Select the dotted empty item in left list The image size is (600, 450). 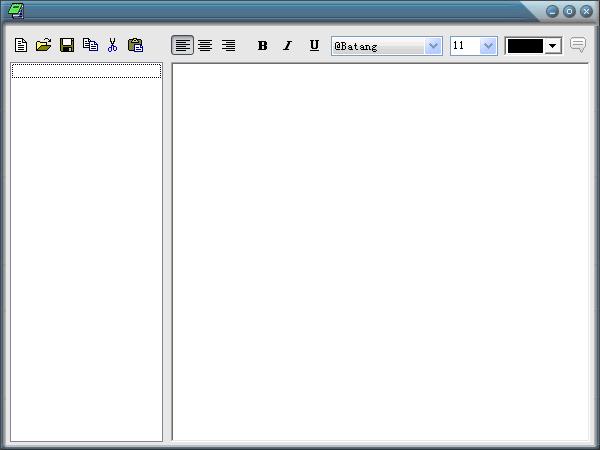86,71
